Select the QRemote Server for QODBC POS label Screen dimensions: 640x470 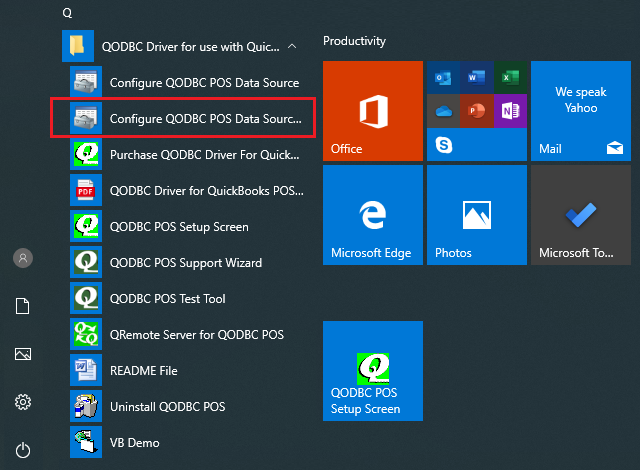(x=197, y=335)
